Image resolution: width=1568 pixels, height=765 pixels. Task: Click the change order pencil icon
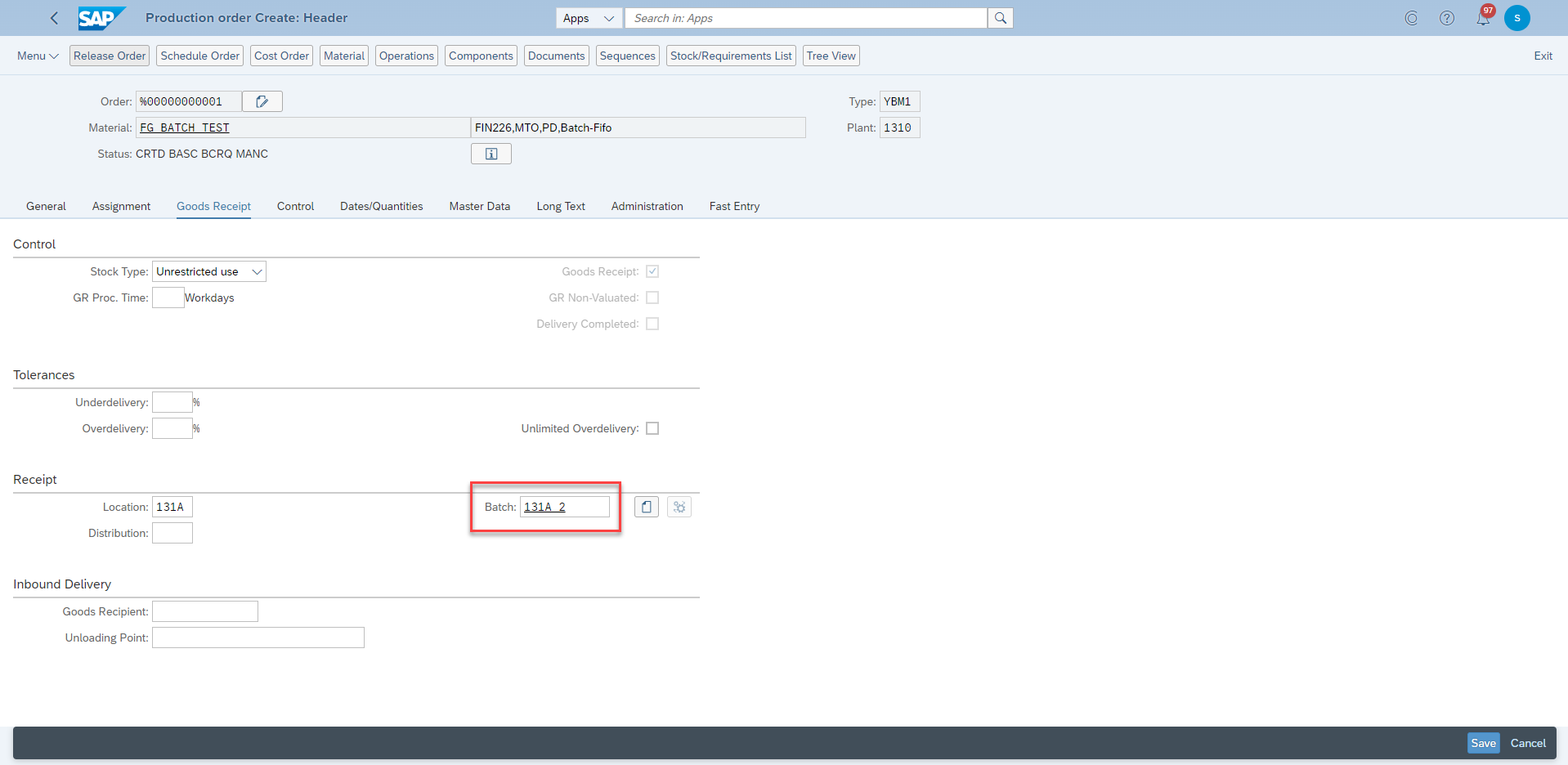point(262,101)
